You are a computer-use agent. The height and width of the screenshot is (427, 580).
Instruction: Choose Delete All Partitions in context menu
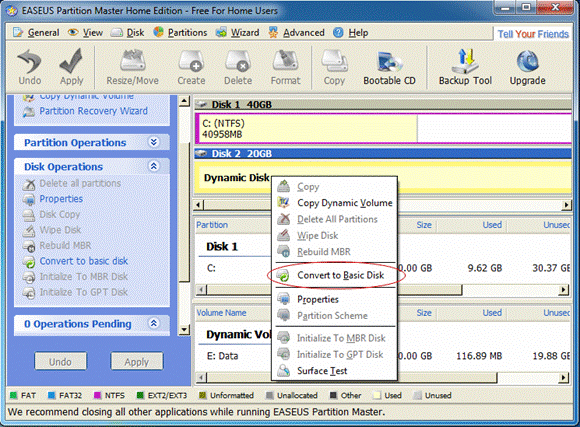click(x=335, y=219)
